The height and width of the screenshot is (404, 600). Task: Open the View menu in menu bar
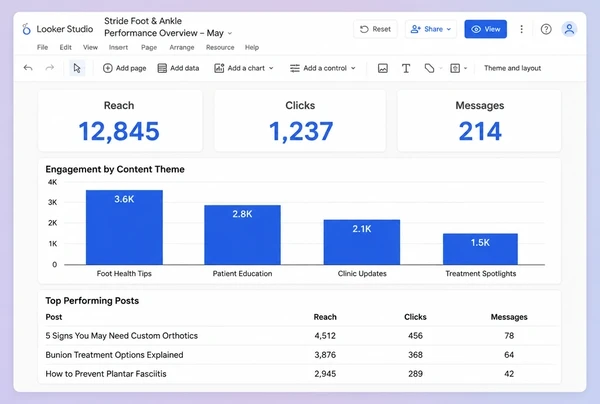pyautogui.click(x=90, y=47)
